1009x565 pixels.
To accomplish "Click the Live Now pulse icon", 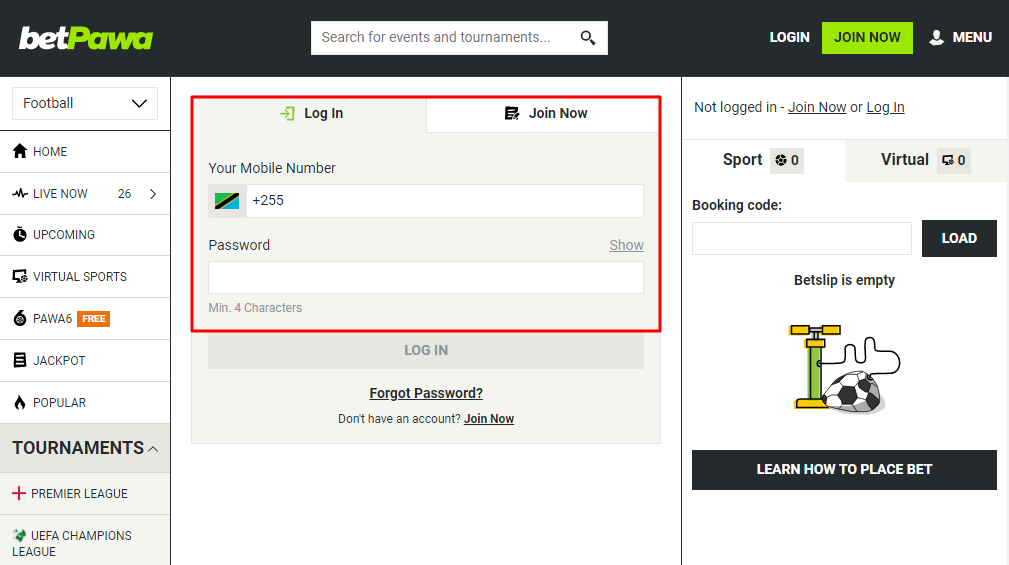I will click(x=20, y=193).
